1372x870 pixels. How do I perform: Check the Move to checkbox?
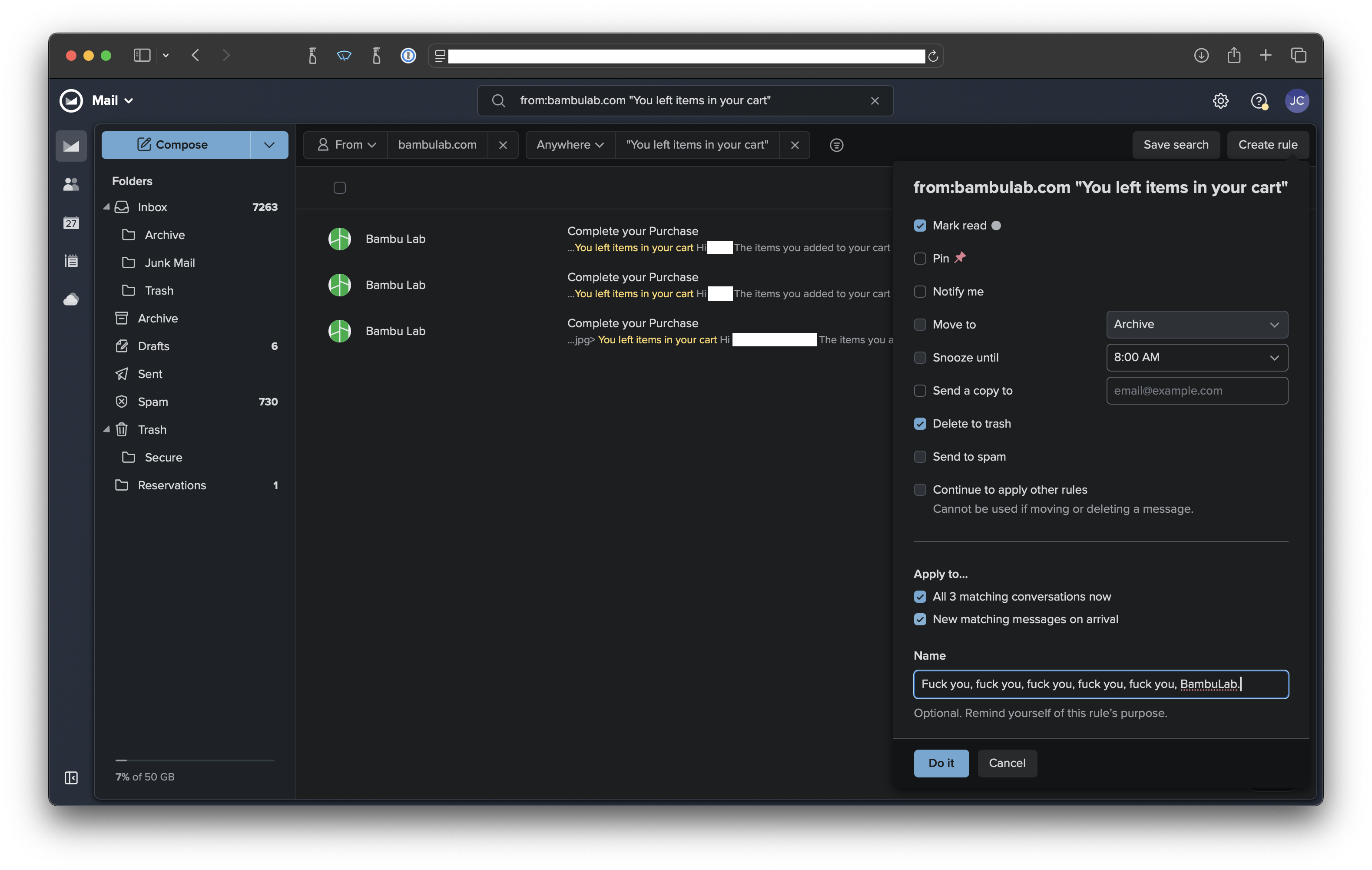pos(920,325)
